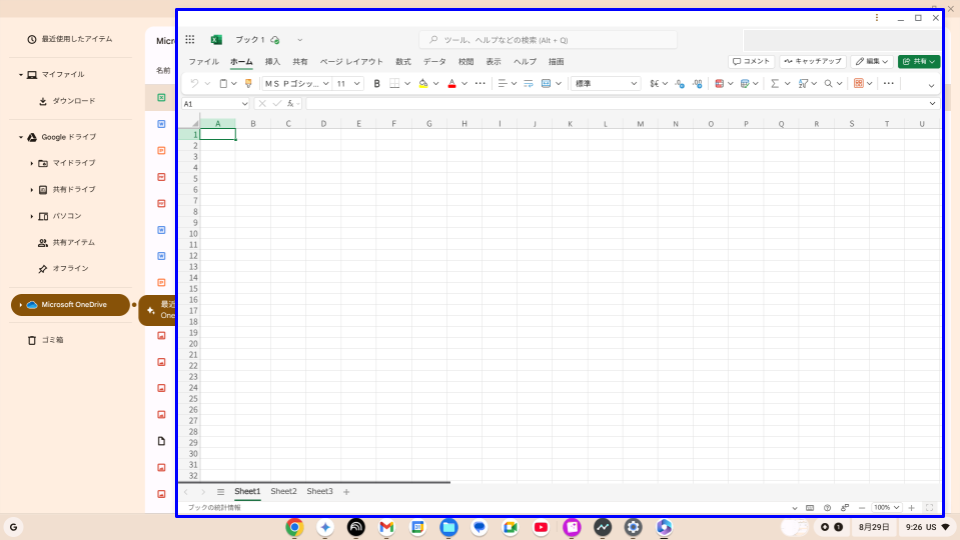Open the app launcher grid icon
The image size is (960, 540).
coord(190,40)
